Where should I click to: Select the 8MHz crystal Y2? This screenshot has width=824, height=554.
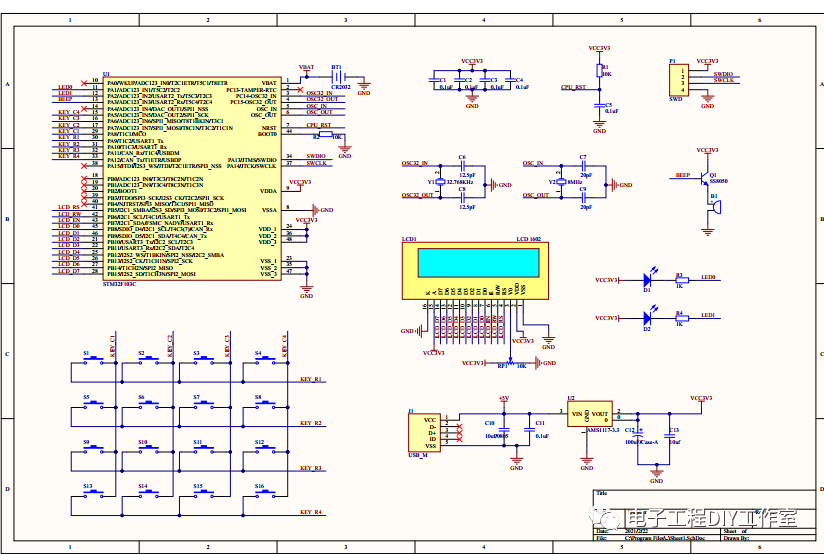point(561,182)
